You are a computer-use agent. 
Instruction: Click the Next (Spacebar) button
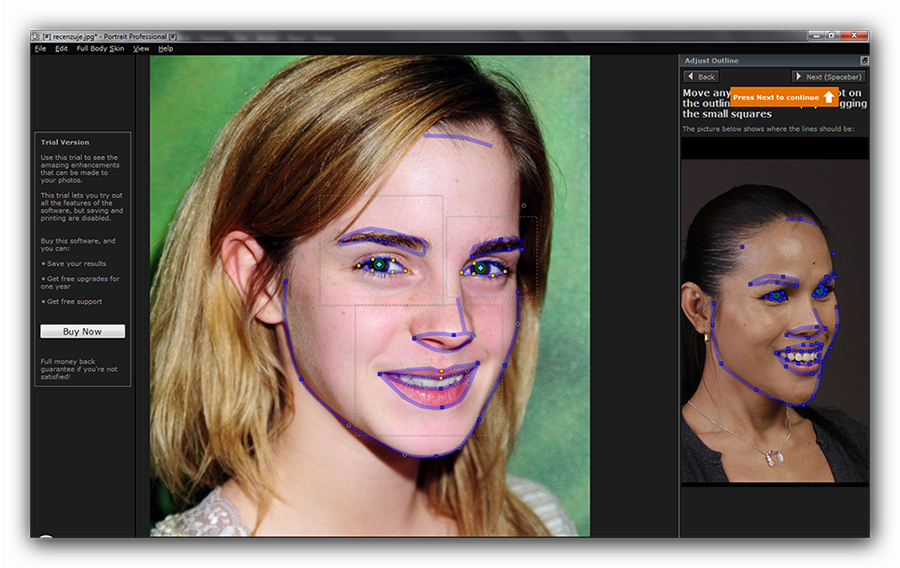(828, 76)
